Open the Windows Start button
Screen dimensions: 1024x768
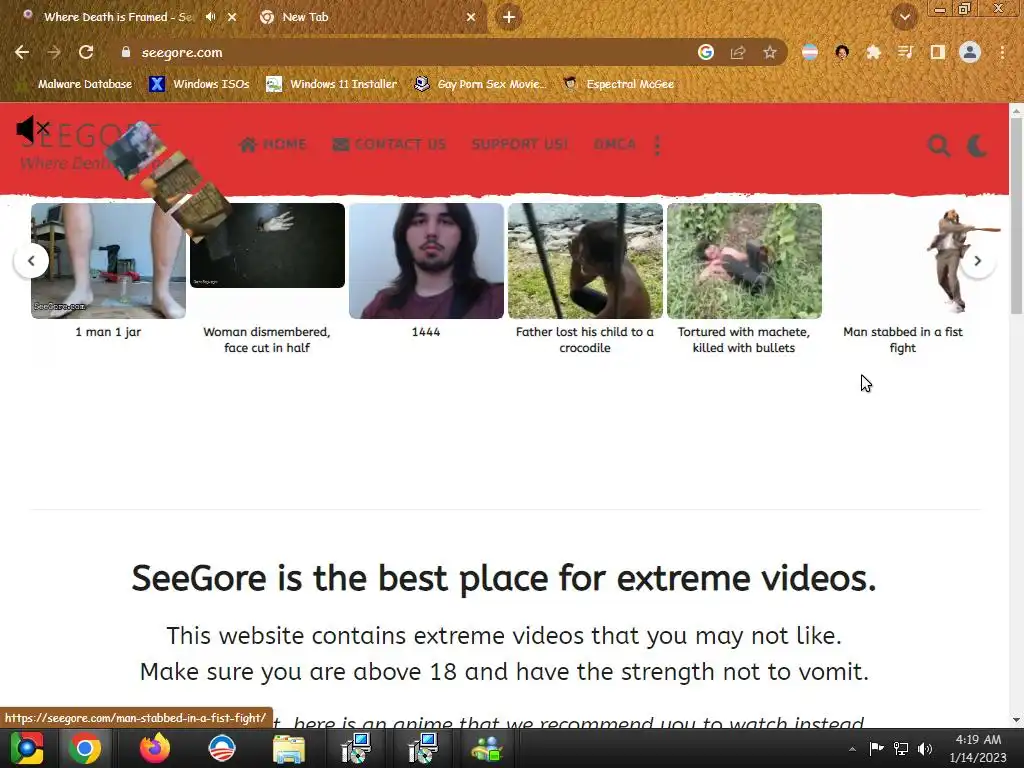26,748
